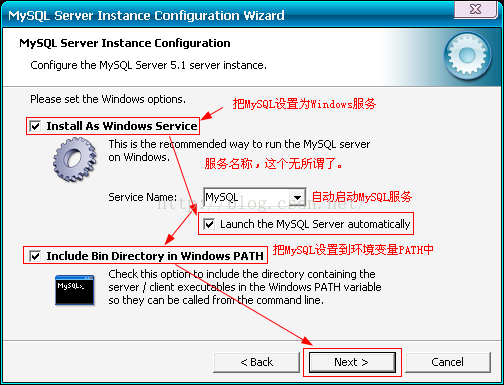Screen dimensions: 504x385
Task: Click 'Please set the Windows options.' text
Action: click(108, 99)
